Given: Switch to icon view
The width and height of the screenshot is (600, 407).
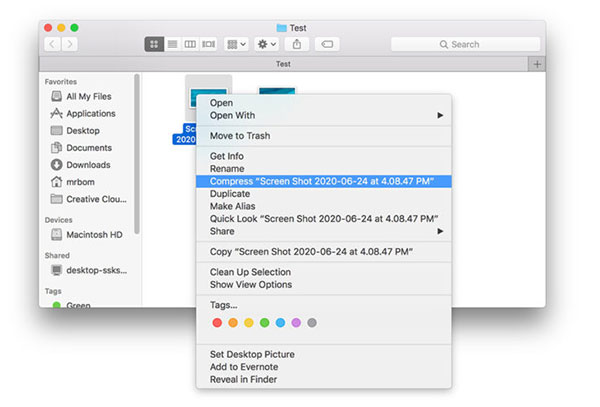Looking at the screenshot, I should tap(154, 44).
